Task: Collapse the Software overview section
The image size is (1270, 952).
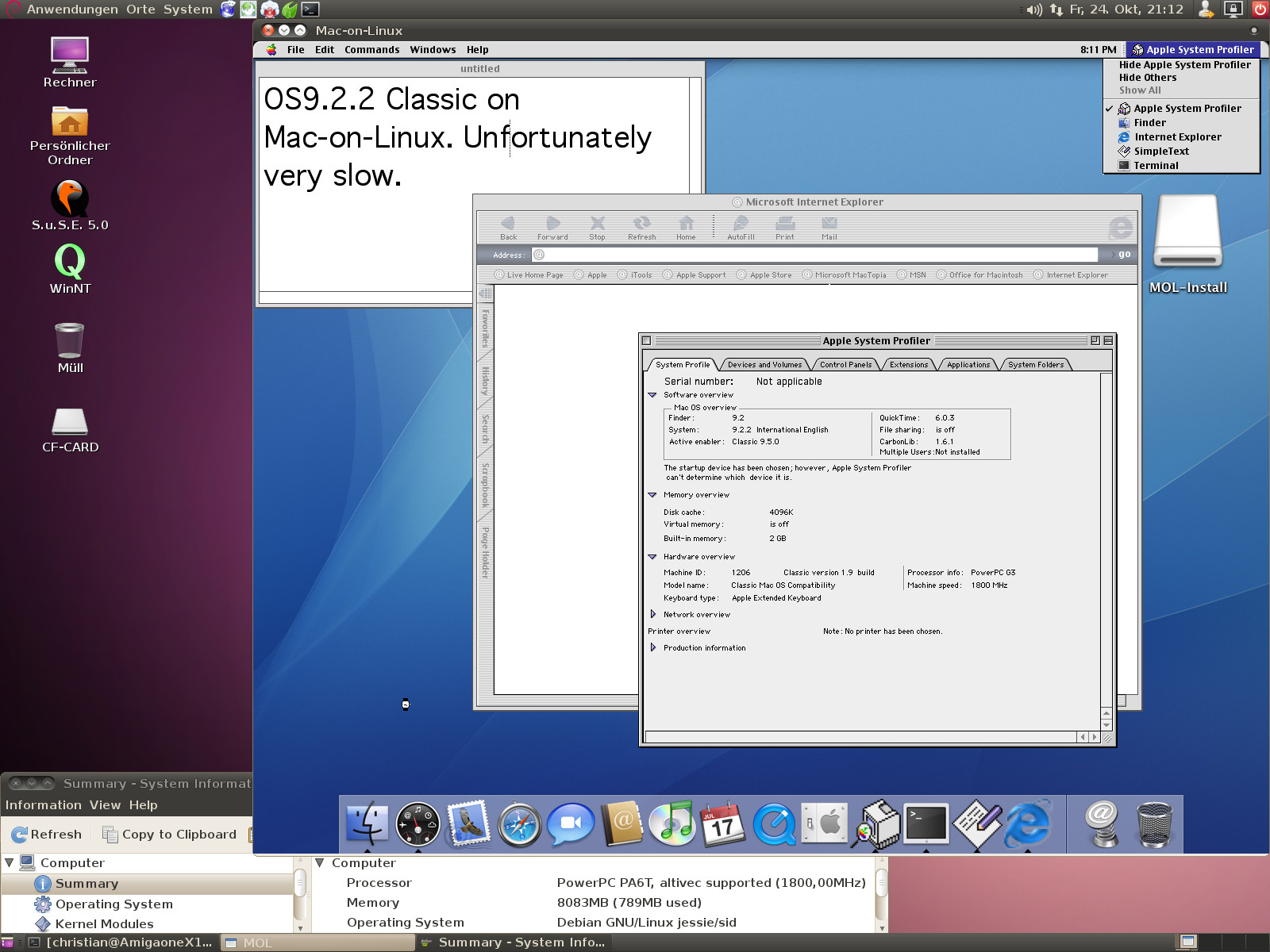Action: coord(652,395)
